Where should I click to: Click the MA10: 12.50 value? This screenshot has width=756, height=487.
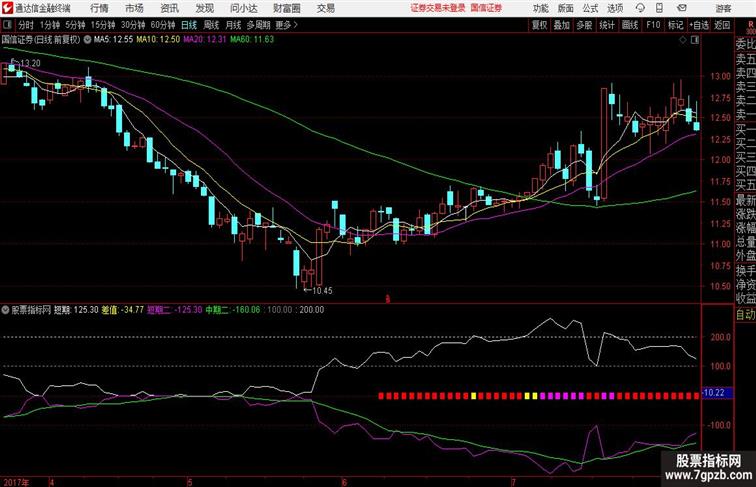(158, 40)
